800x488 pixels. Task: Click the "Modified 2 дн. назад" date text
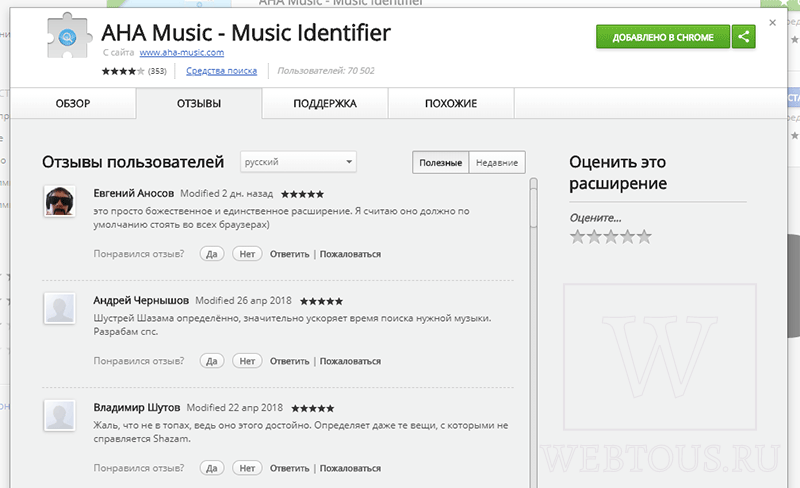[227, 193]
